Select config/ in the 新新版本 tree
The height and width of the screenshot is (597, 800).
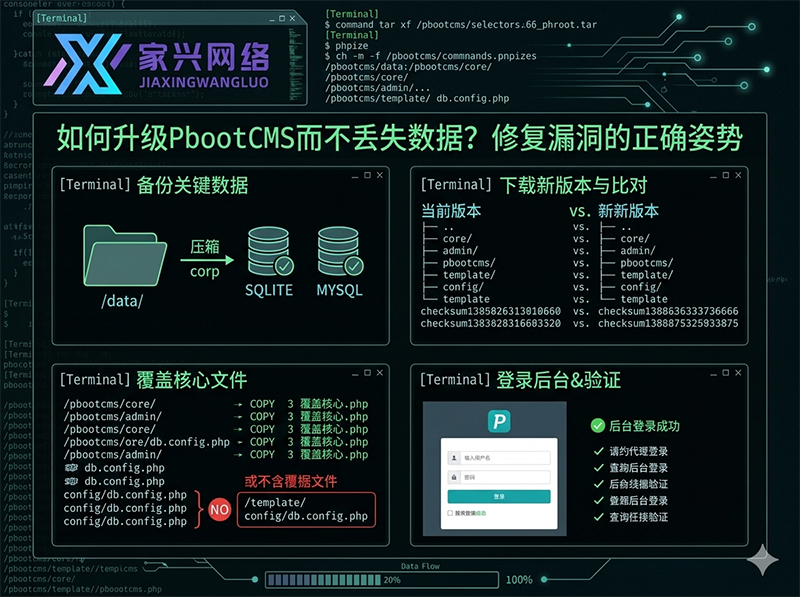641,287
